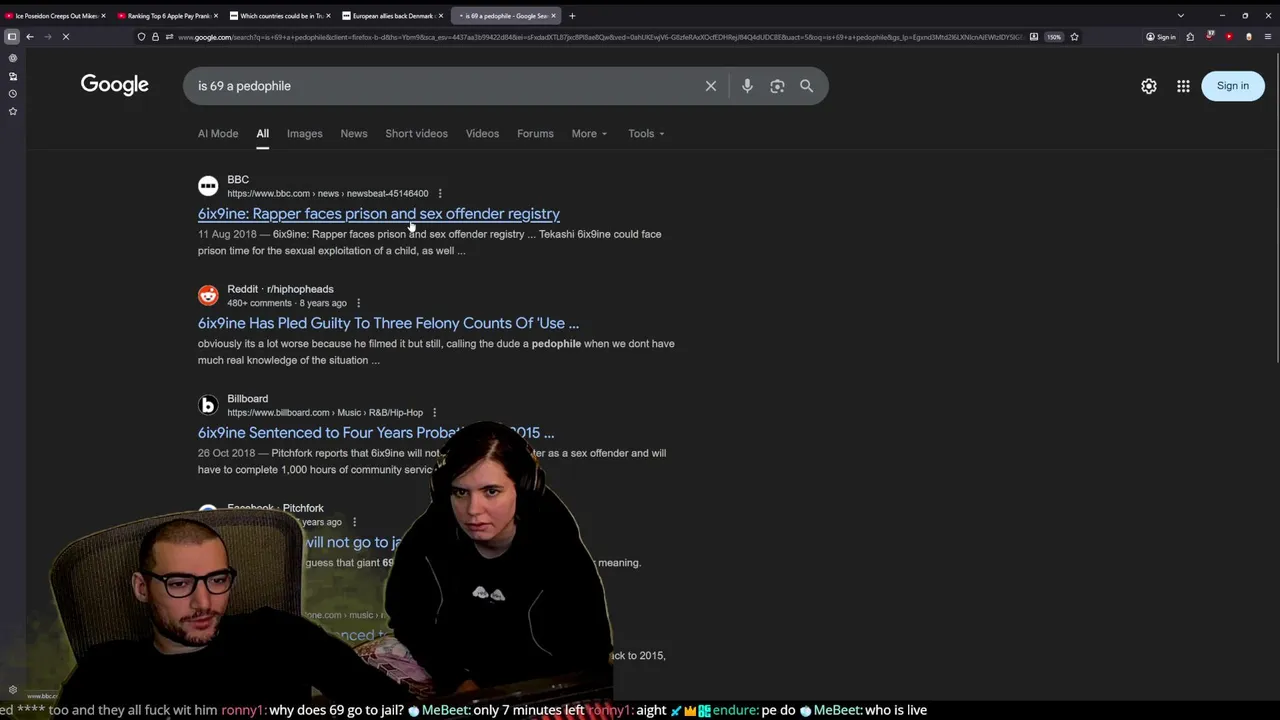Clear the search query with the X
Image resolution: width=1280 pixels, height=720 pixels.
click(711, 86)
